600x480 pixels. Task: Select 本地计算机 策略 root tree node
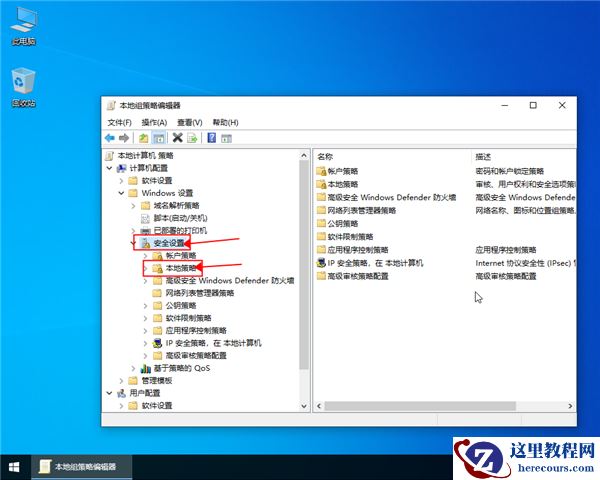coord(145,155)
